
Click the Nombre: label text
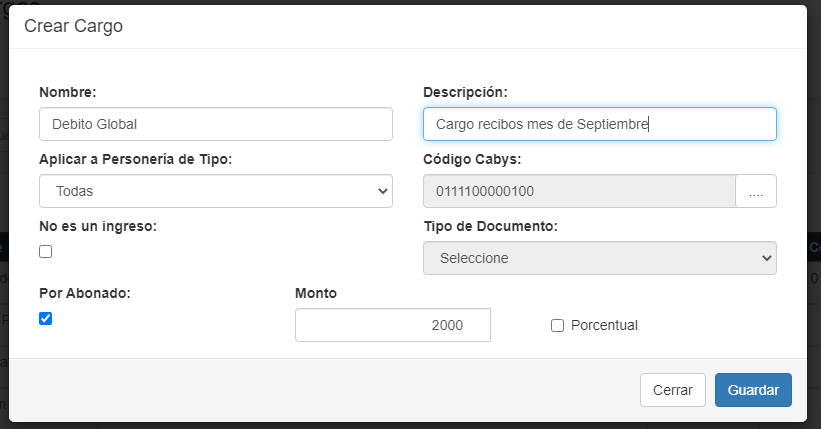[x=68, y=92]
